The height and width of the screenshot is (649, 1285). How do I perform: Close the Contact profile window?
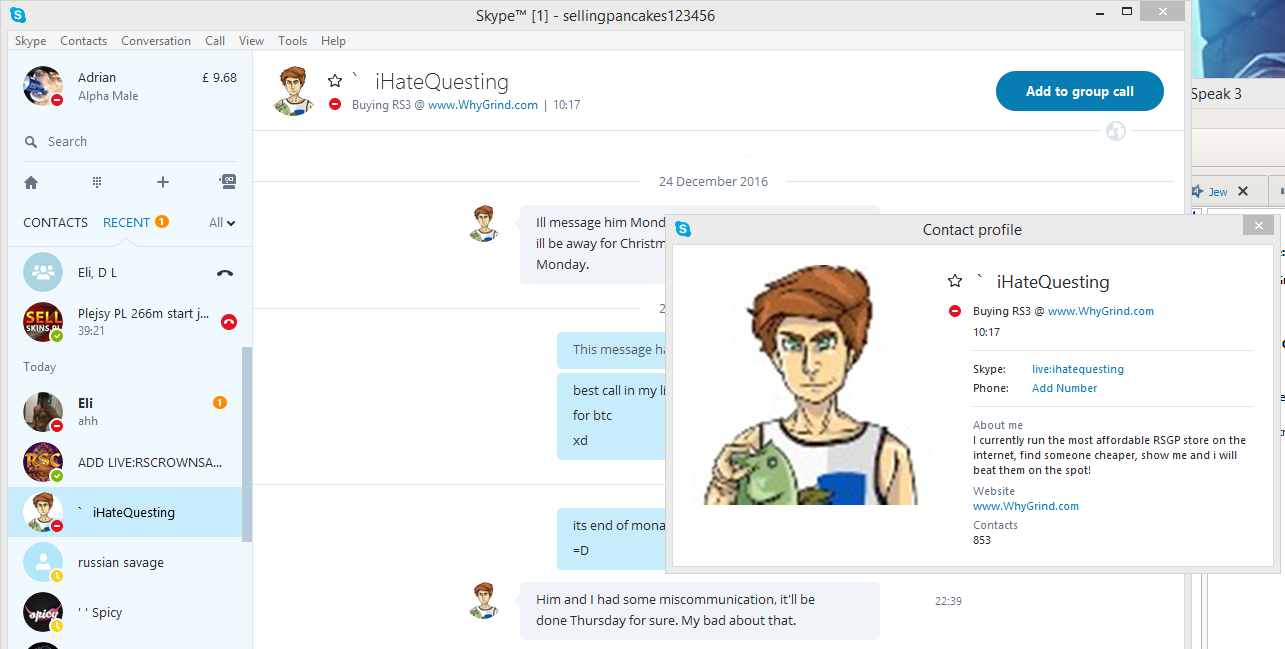pyautogui.click(x=1258, y=226)
